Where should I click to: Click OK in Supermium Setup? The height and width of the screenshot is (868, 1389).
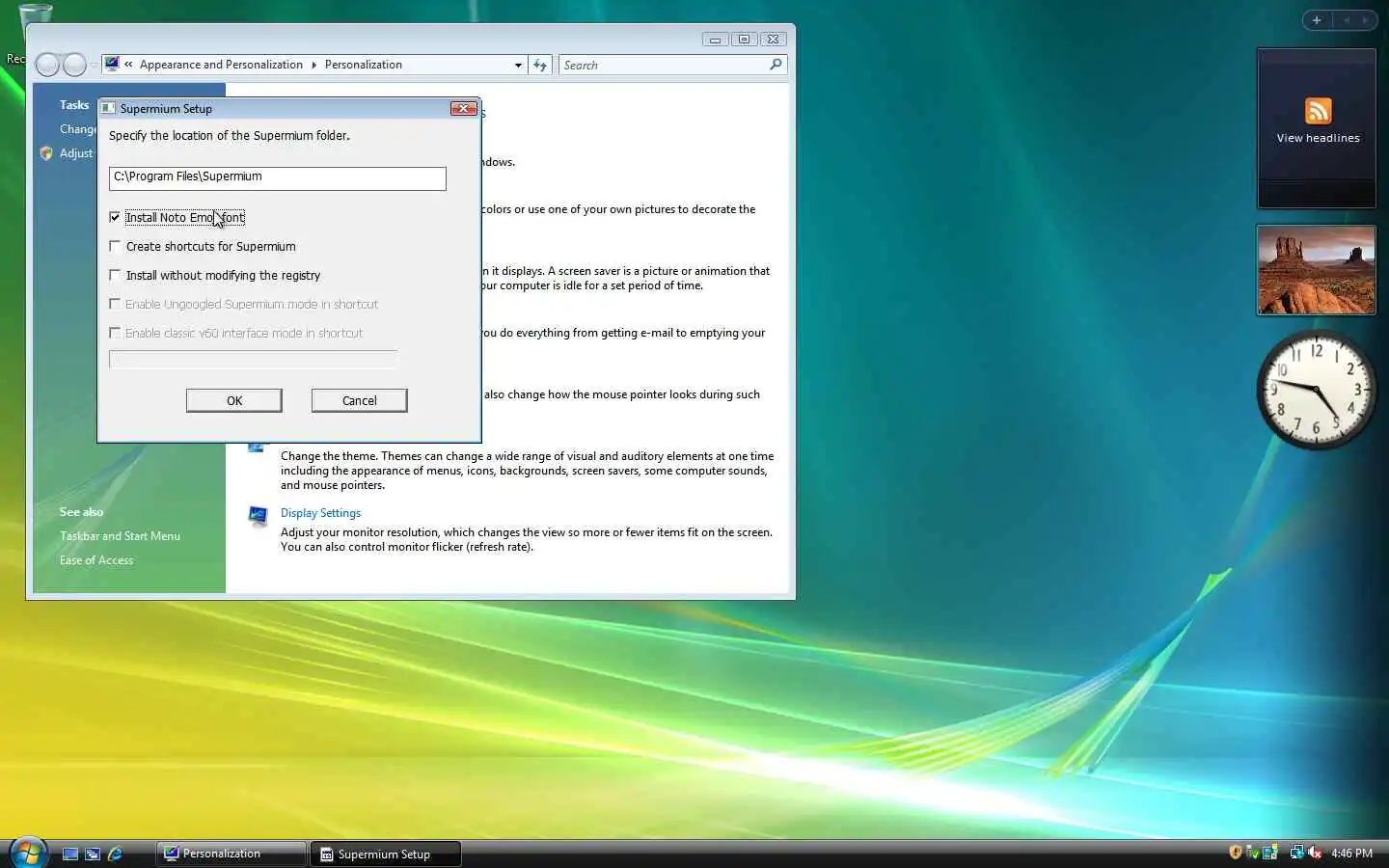[234, 400]
